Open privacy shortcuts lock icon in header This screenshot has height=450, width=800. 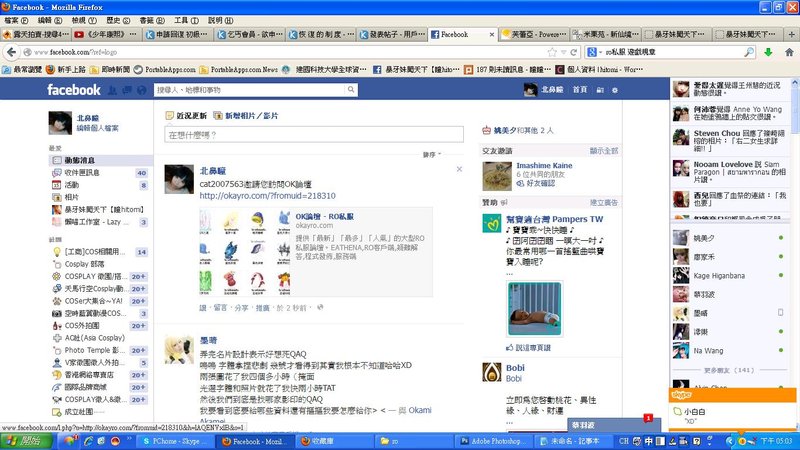pyautogui.click(x=600, y=90)
